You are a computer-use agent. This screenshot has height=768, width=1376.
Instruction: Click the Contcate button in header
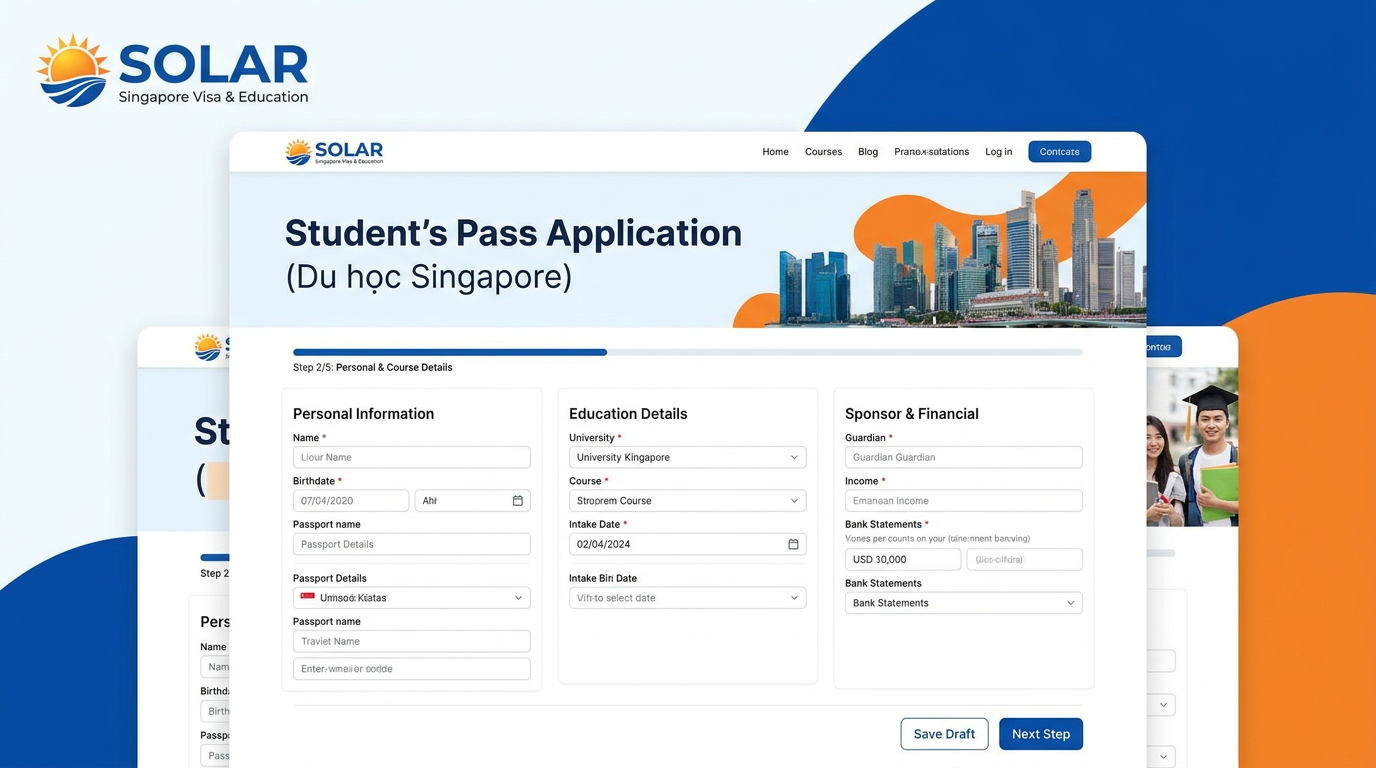(x=1059, y=152)
